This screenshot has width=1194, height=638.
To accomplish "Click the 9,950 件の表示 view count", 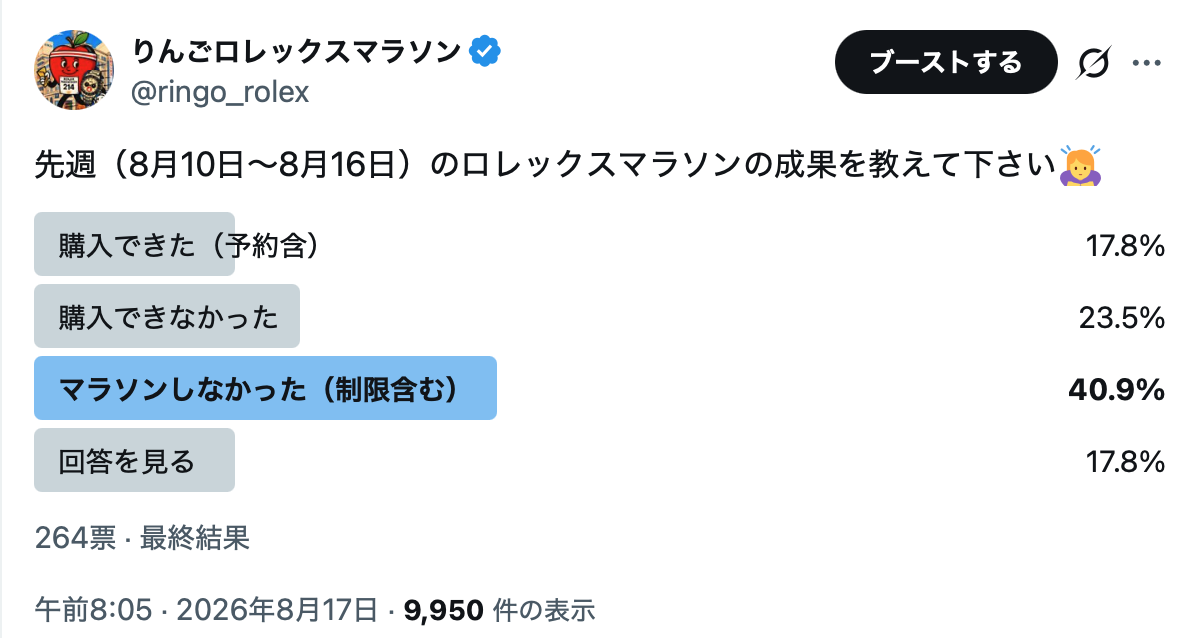I will [x=500, y=610].
